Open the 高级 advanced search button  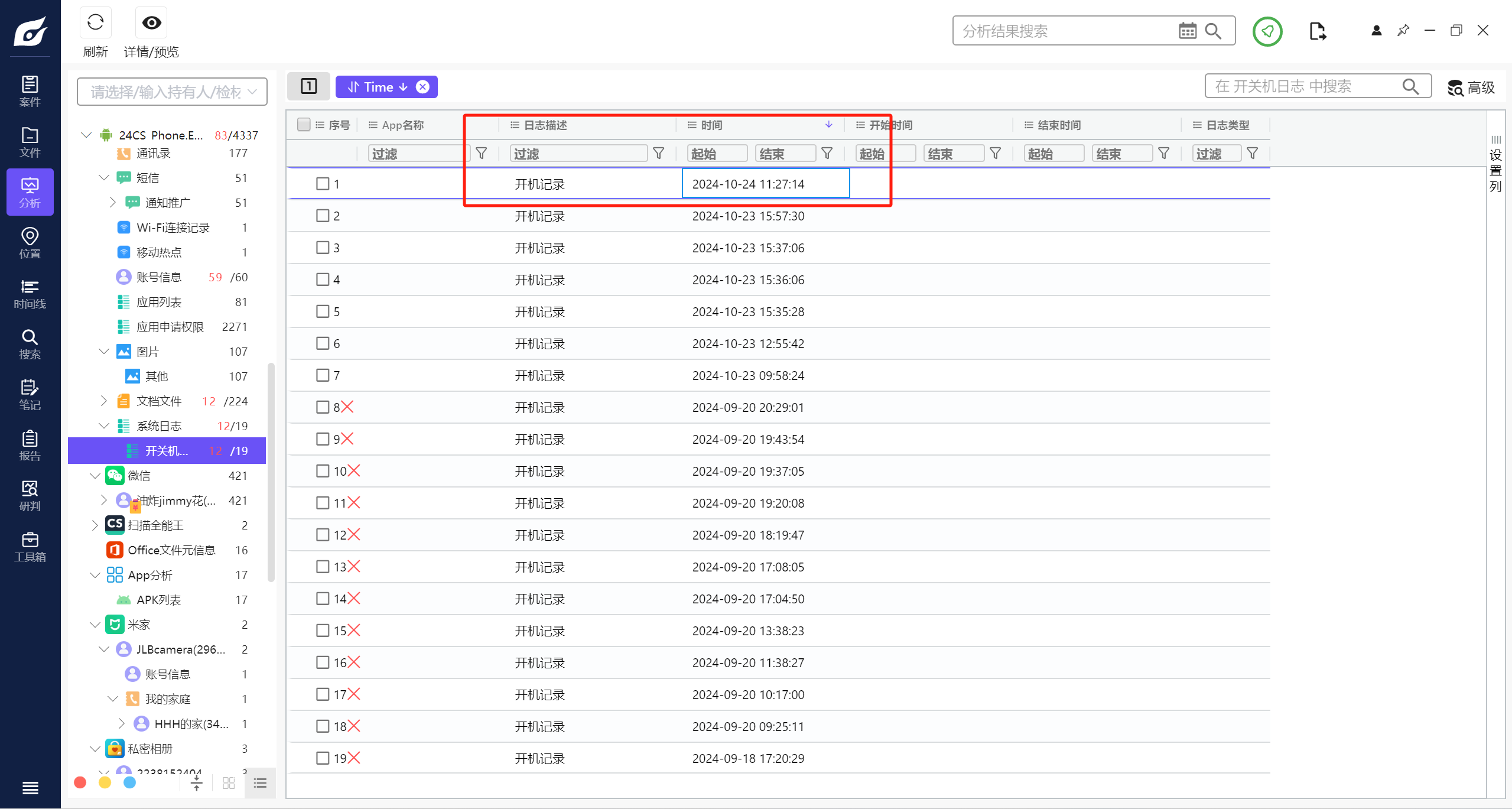[x=1471, y=87]
